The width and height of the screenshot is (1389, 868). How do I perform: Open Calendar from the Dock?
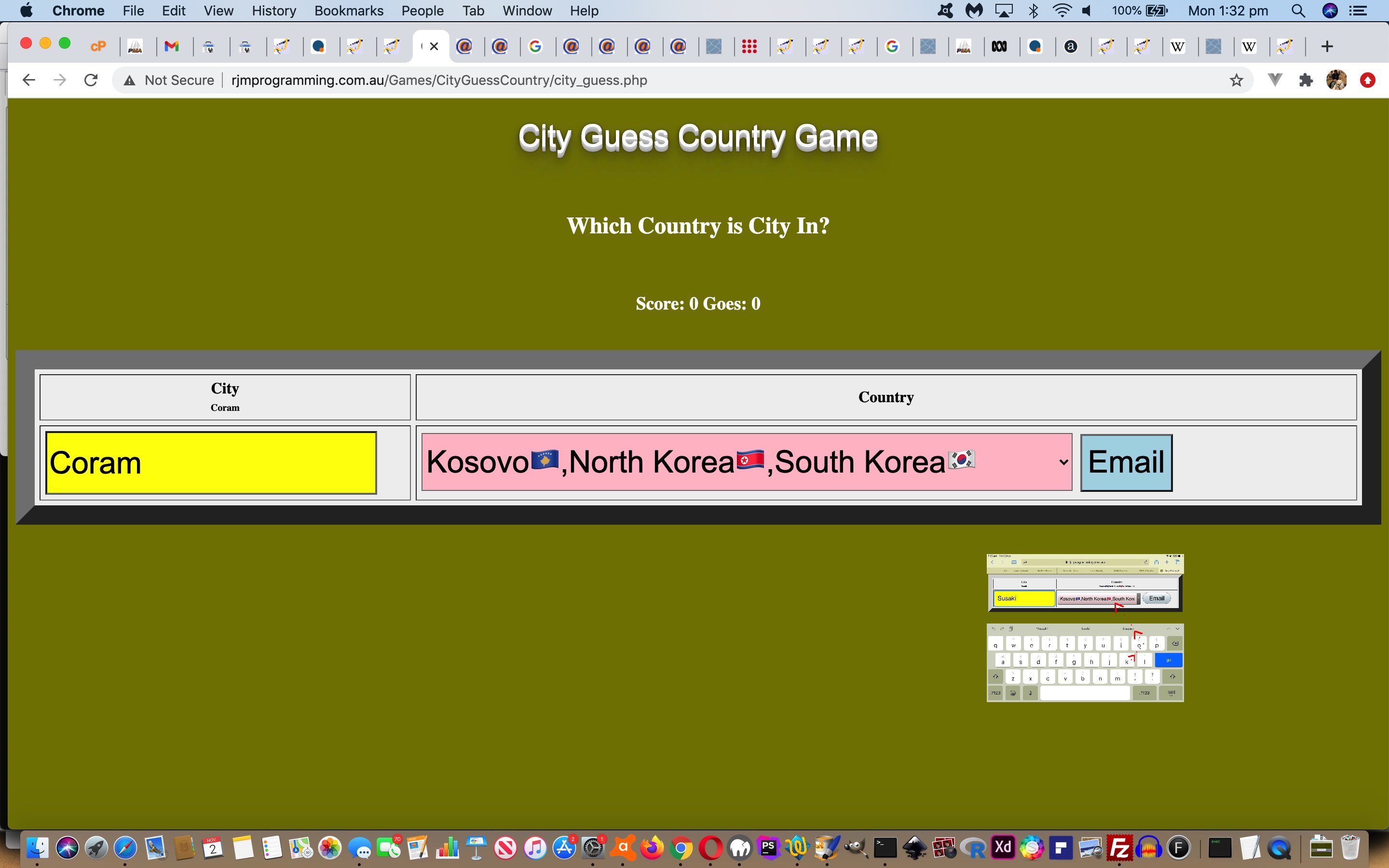pos(213,847)
